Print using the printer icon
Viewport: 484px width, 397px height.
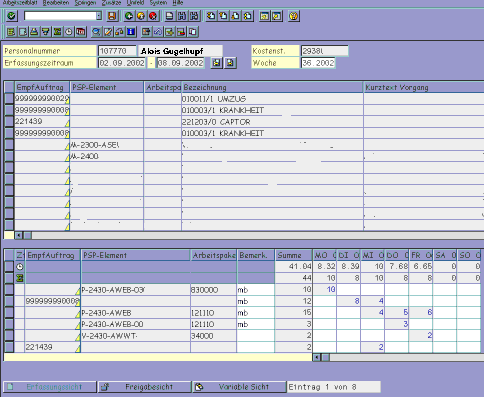point(170,16)
